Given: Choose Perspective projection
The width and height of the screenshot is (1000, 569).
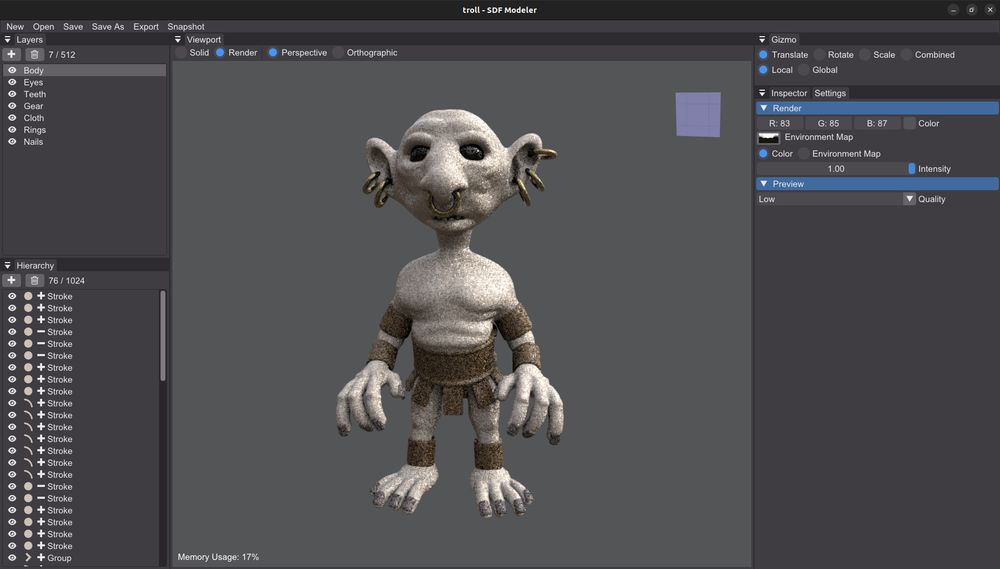Looking at the screenshot, I should [273, 52].
